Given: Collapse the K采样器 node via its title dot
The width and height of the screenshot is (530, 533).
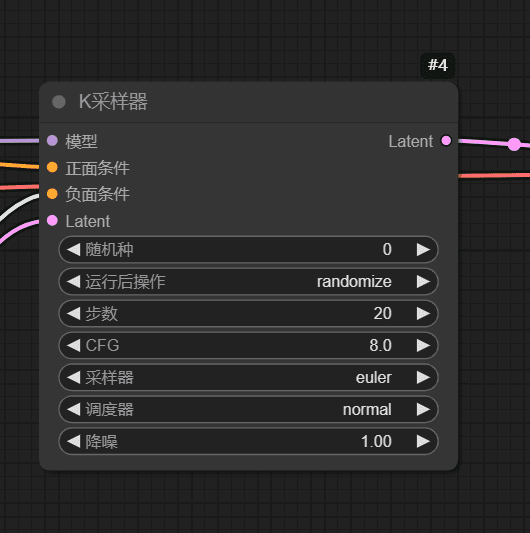Looking at the screenshot, I should pyautogui.click(x=59, y=102).
